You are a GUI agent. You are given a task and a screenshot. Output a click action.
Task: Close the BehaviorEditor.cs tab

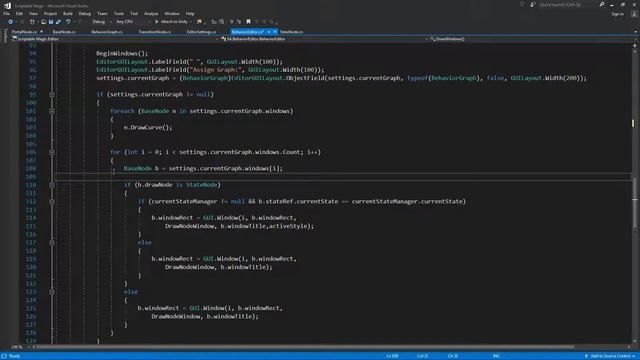pyautogui.click(x=275, y=32)
